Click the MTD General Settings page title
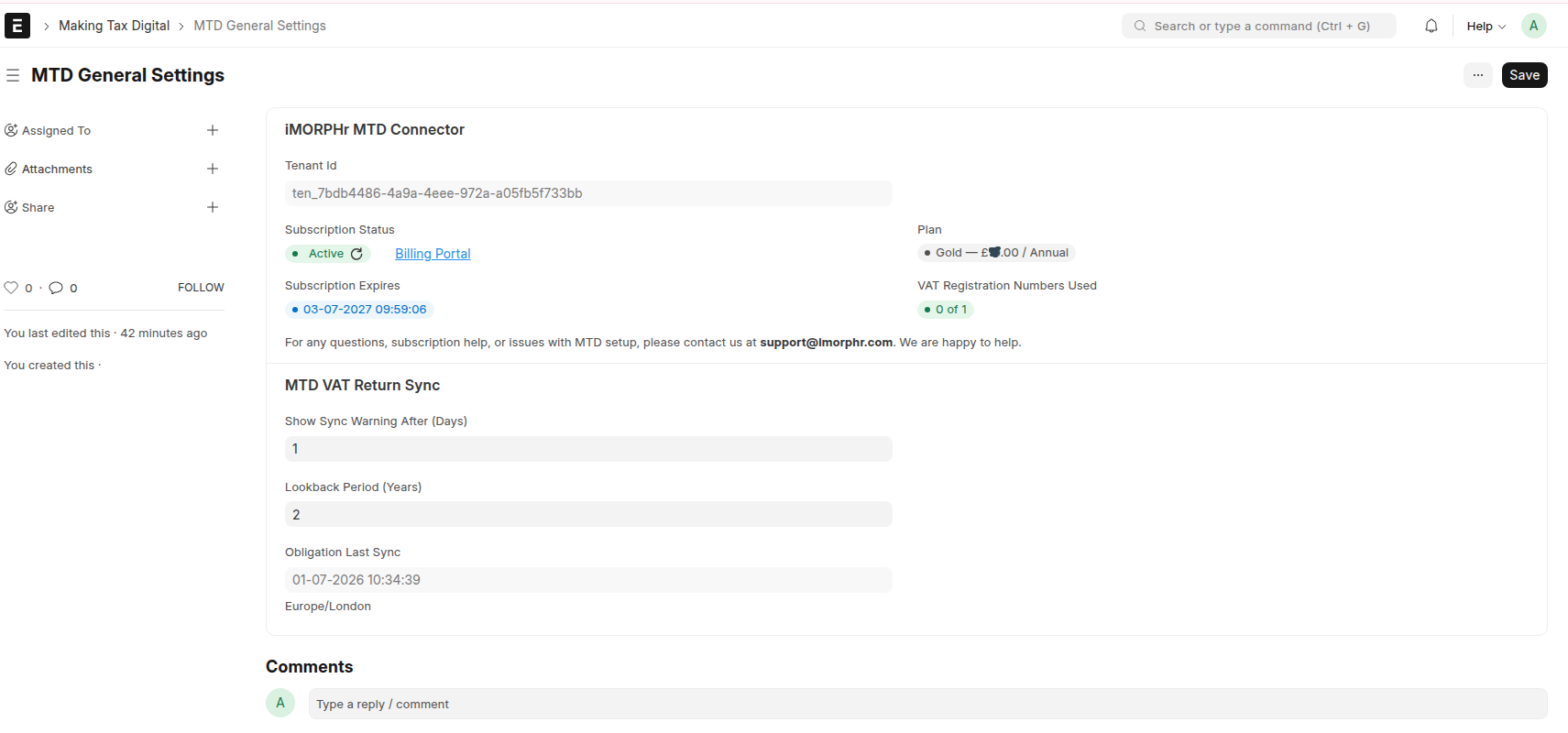This screenshot has height=733, width=1568. [x=127, y=75]
